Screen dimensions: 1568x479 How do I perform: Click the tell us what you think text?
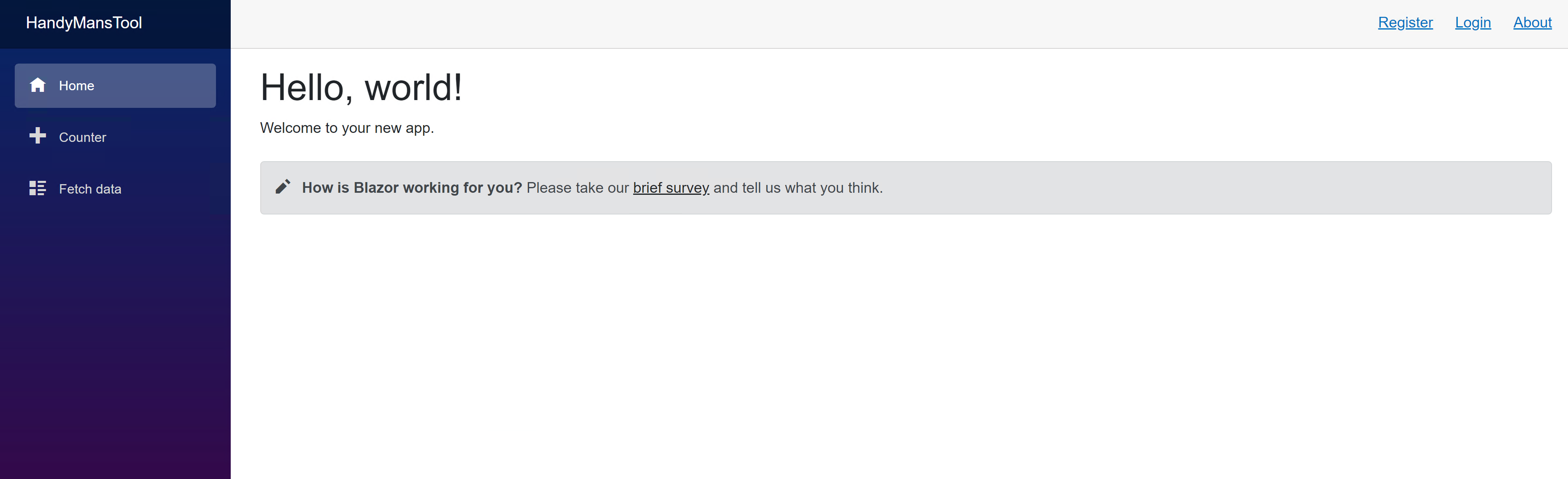tap(812, 188)
